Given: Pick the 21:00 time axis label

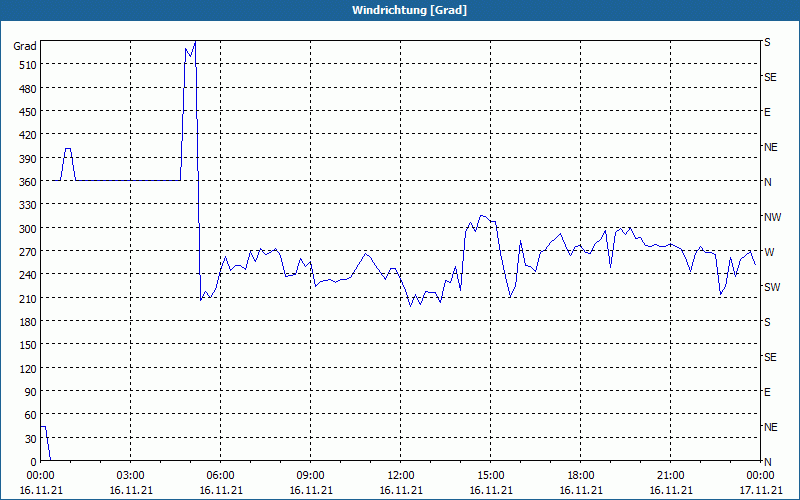Looking at the screenshot, I should tap(670, 476).
